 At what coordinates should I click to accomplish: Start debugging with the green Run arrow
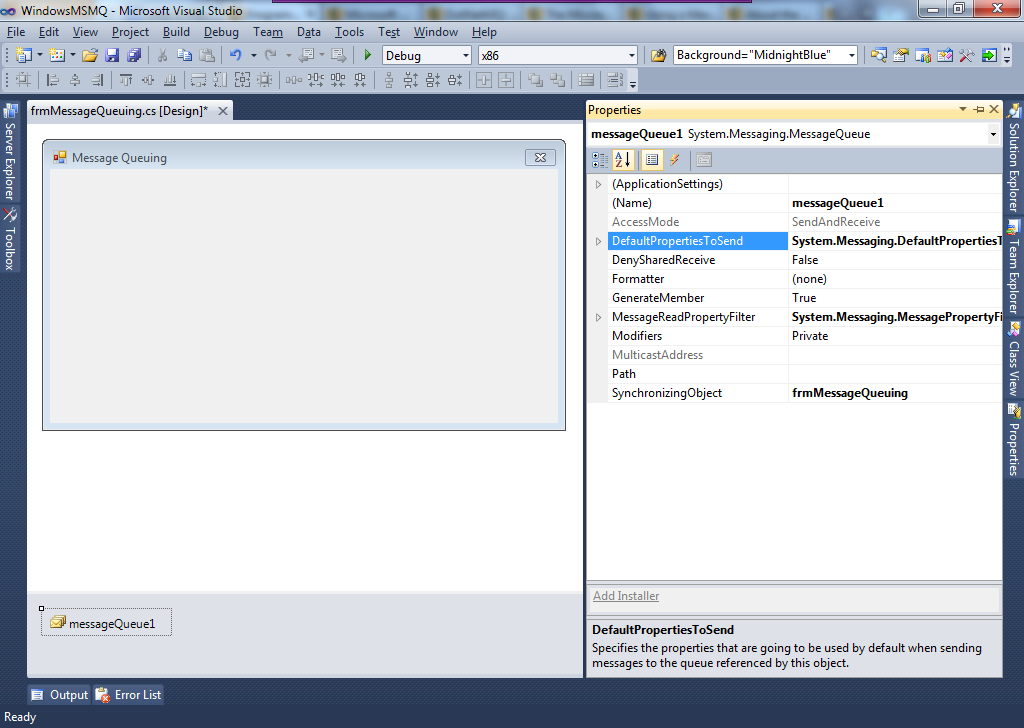pyautogui.click(x=367, y=55)
